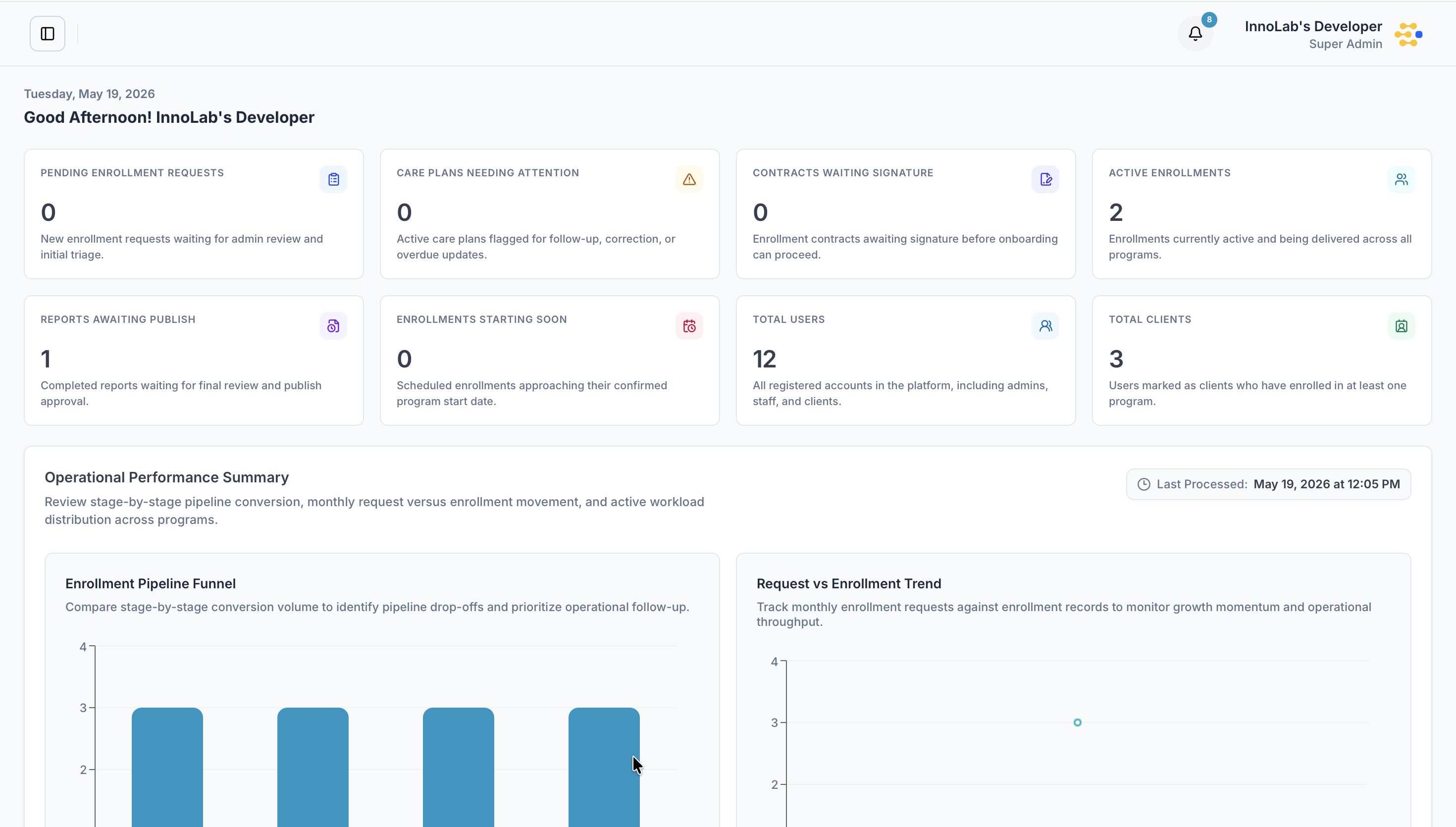Click the first bar in funnel chart
This screenshot has height=827, width=1456.
click(x=167, y=767)
